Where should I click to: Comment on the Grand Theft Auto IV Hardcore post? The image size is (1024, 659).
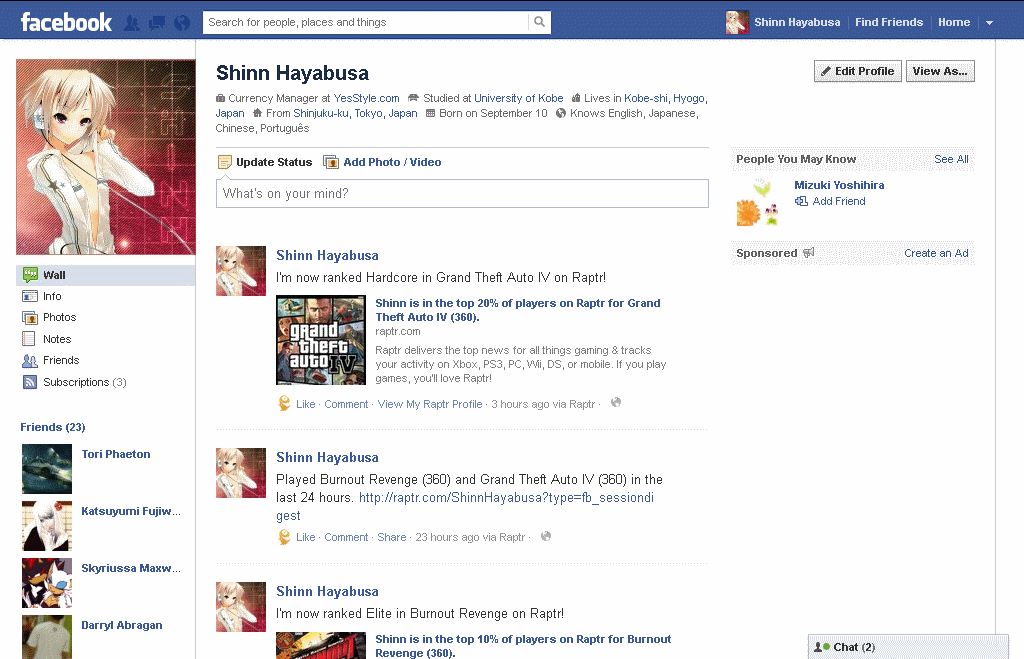[x=346, y=404]
